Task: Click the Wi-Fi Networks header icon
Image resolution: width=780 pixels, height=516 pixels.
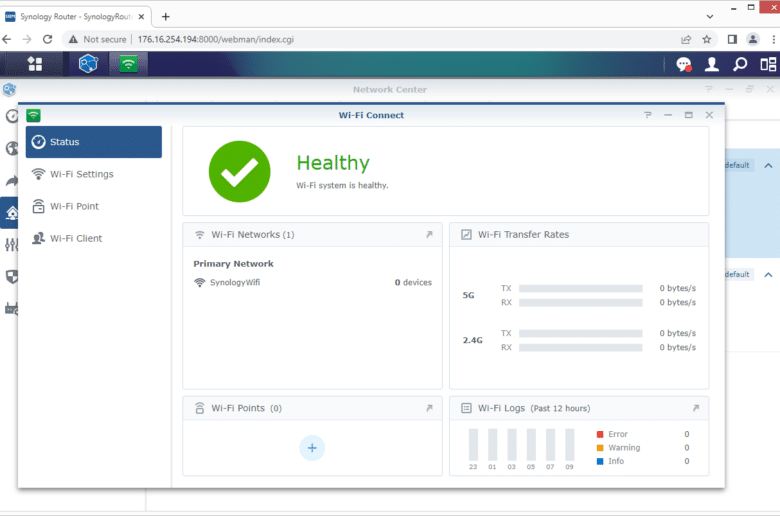Action: click(199, 234)
